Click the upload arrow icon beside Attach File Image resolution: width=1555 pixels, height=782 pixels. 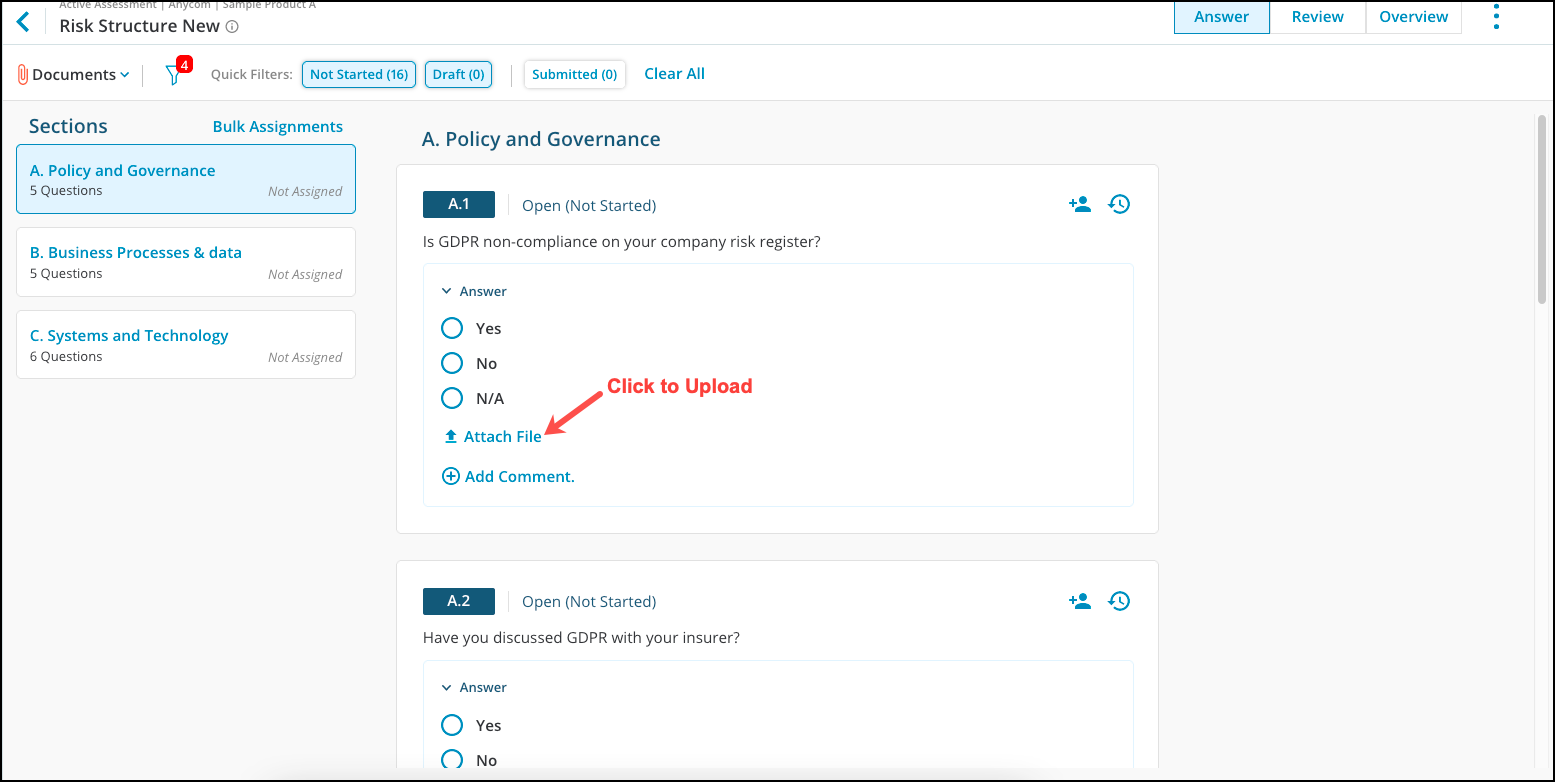(x=451, y=437)
